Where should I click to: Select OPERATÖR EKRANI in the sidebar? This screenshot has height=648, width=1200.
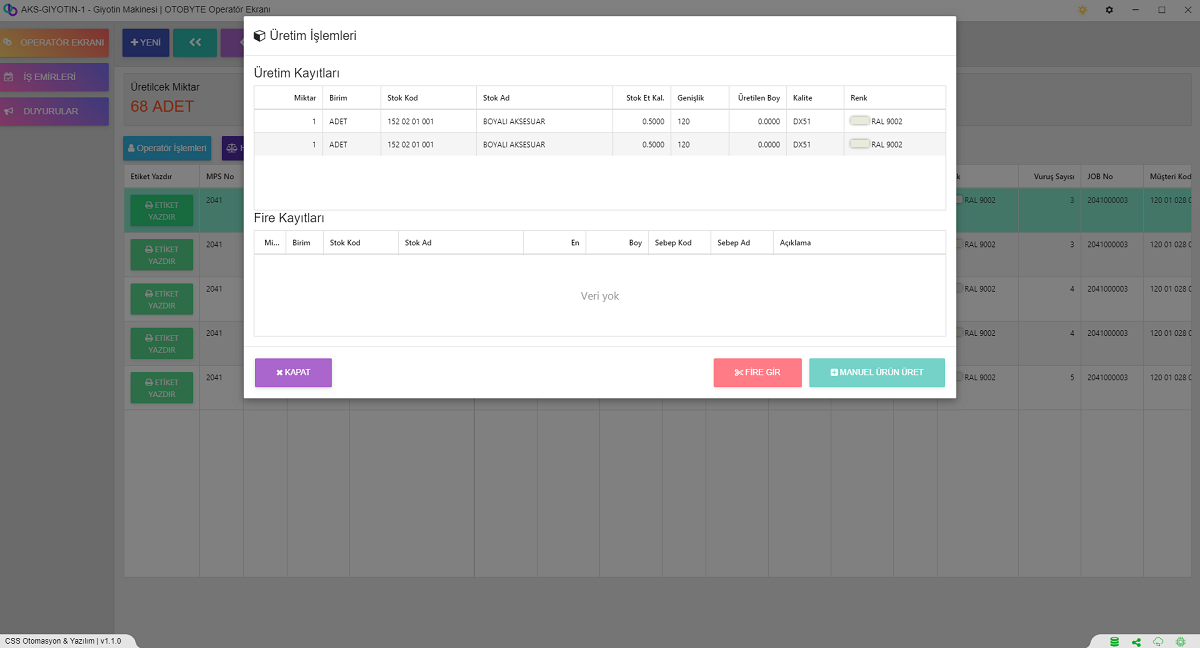pos(55,43)
